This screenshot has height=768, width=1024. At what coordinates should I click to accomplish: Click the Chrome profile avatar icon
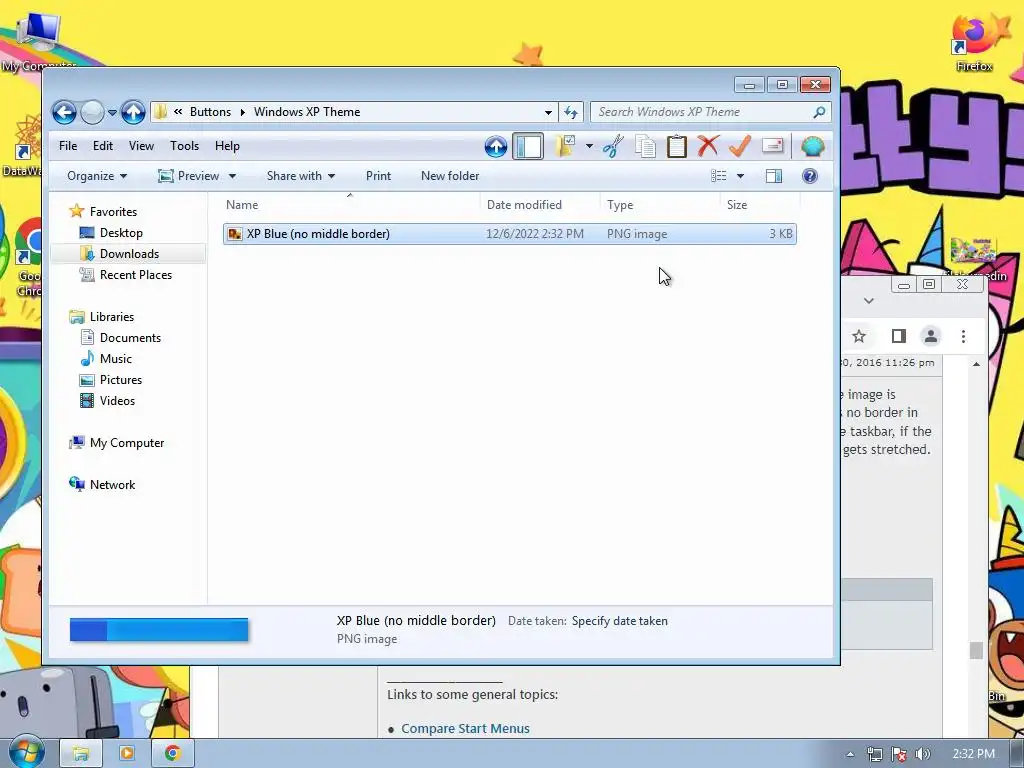[x=931, y=336]
